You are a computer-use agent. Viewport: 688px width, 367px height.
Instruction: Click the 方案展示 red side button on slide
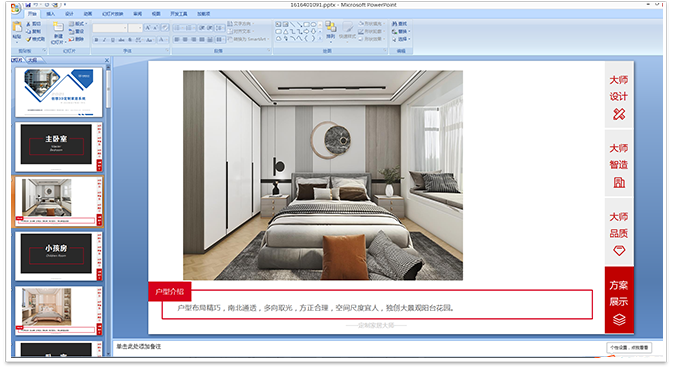[619, 300]
